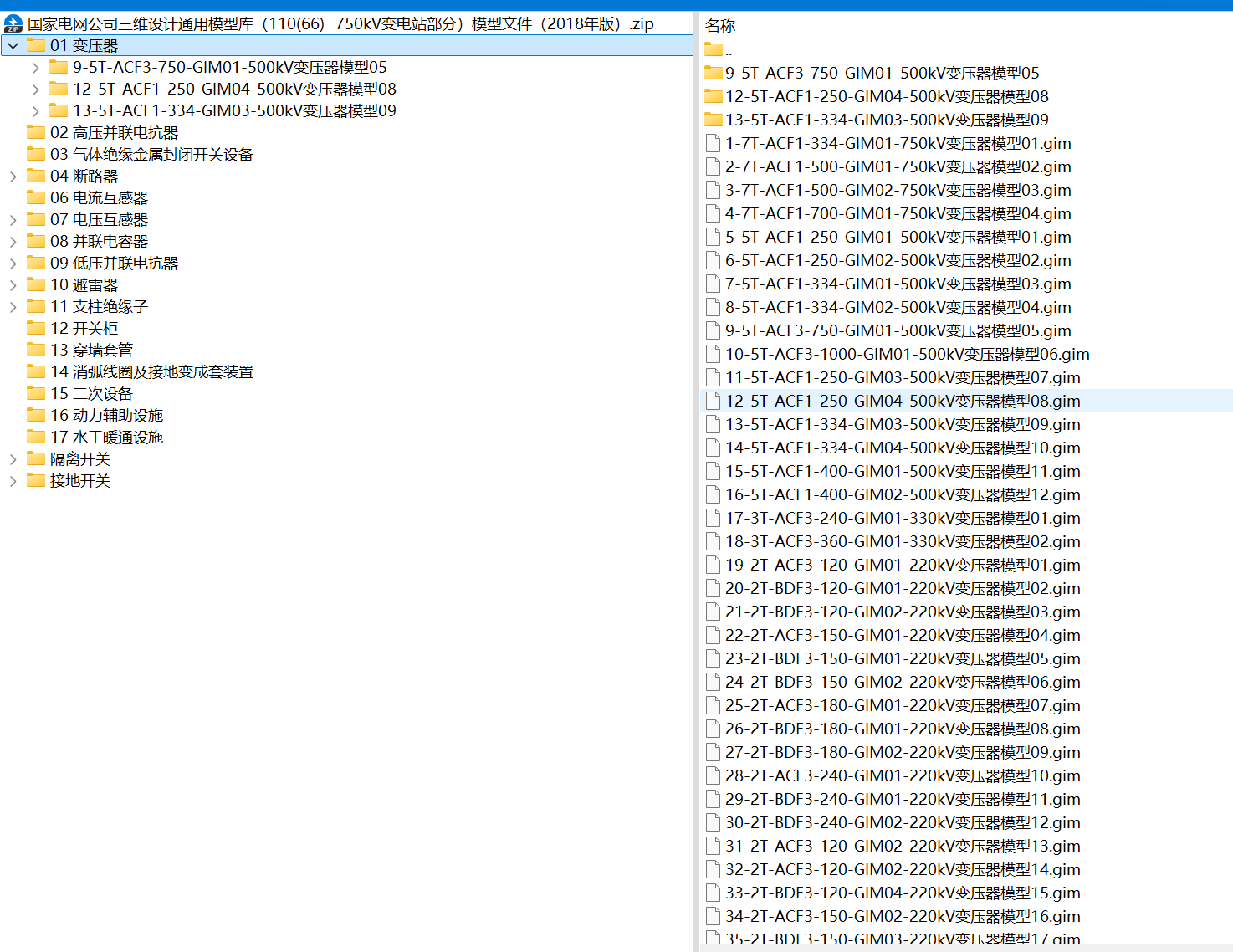Click the file icon of 1-7T-ACF1-334-GIM01-750kV变压器模型01.gim
The image size is (1233, 952).
tap(713, 143)
